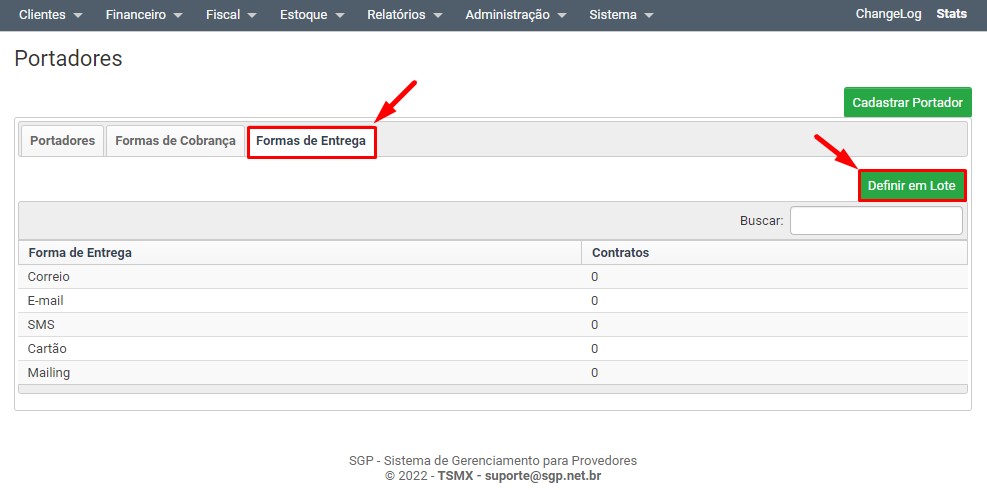
Task: Click the Cadastrar Portador button
Action: pos(907,102)
